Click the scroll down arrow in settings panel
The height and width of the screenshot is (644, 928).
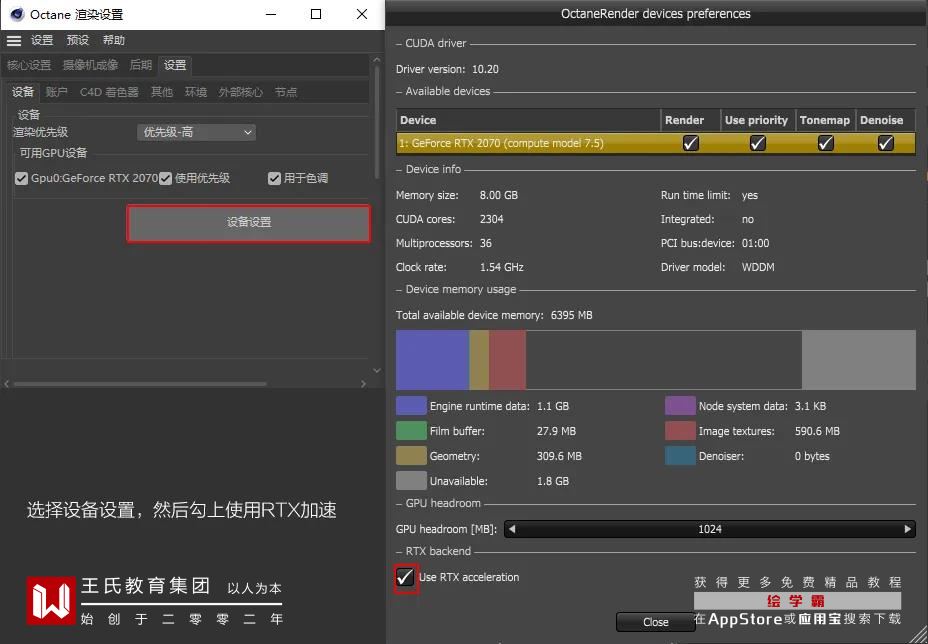click(377, 371)
